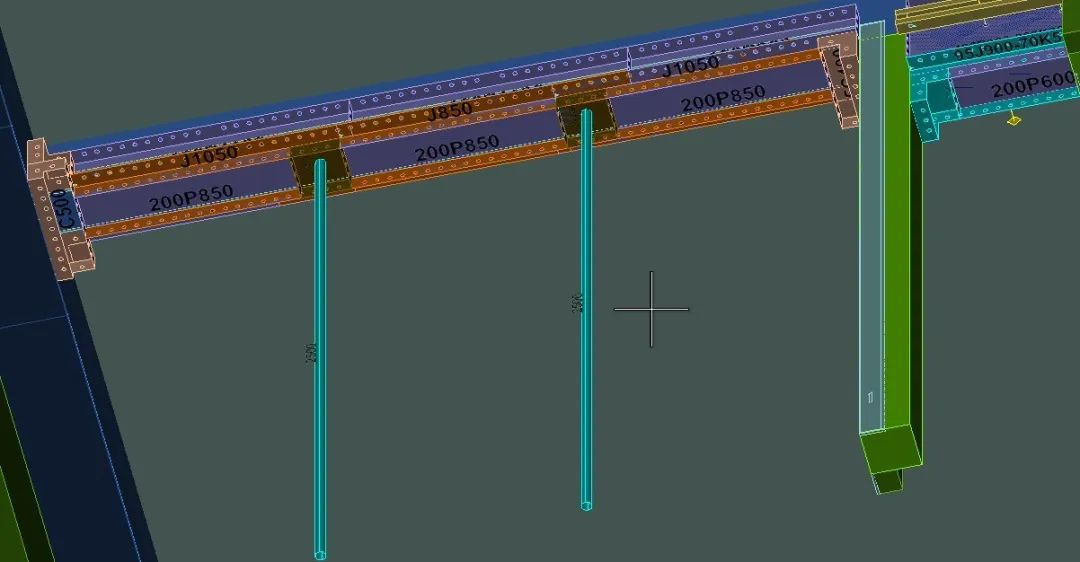1080x562 pixels.
Task: Select the 95J900-70K5 component label
Action: click(x=1005, y=46)
